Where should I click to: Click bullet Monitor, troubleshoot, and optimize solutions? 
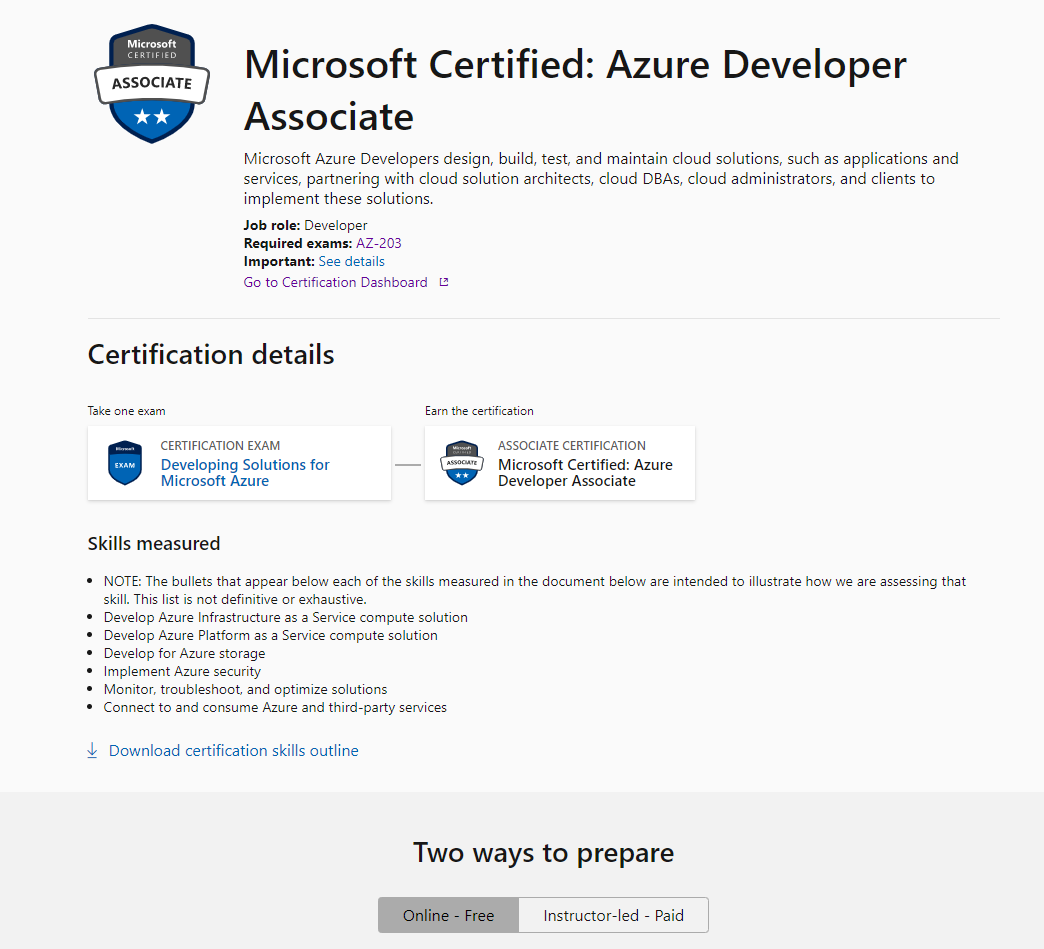click(246, 689)
